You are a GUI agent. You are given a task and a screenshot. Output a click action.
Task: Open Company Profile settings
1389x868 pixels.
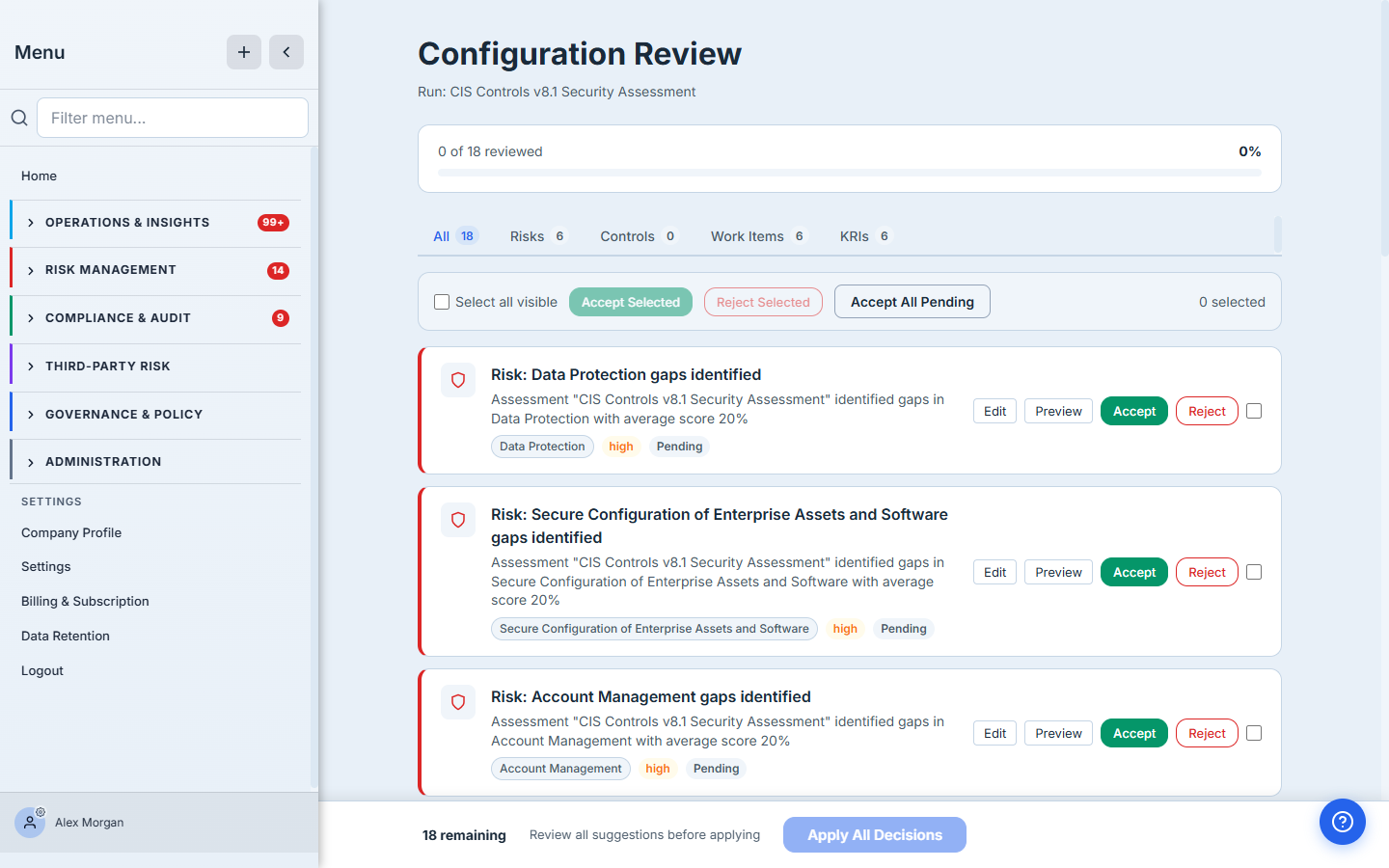(71, 532)
